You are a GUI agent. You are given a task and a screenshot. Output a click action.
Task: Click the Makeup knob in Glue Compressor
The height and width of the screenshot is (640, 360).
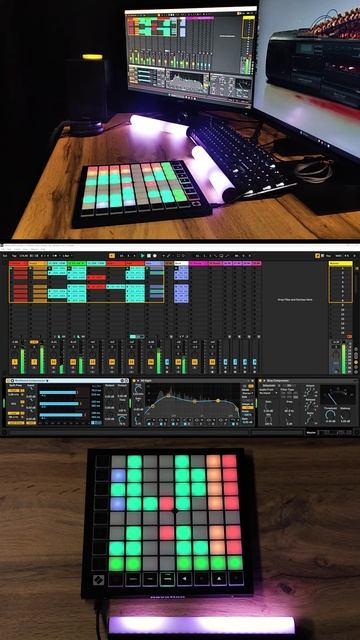coord(346,415)
